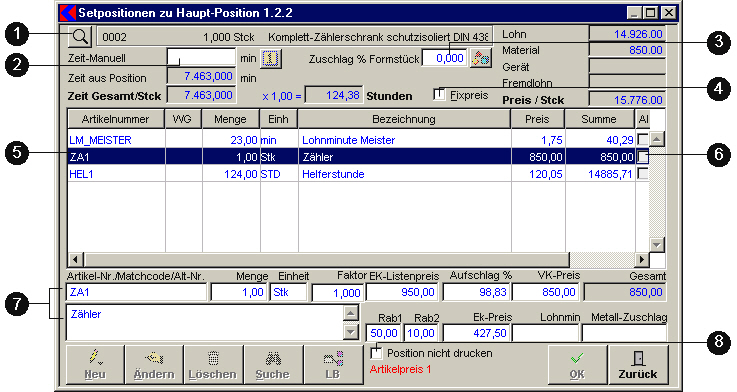This screenshot has width=737, height=392.
Task: Open Suche with the binoculars button
Action: pos(273,365)
